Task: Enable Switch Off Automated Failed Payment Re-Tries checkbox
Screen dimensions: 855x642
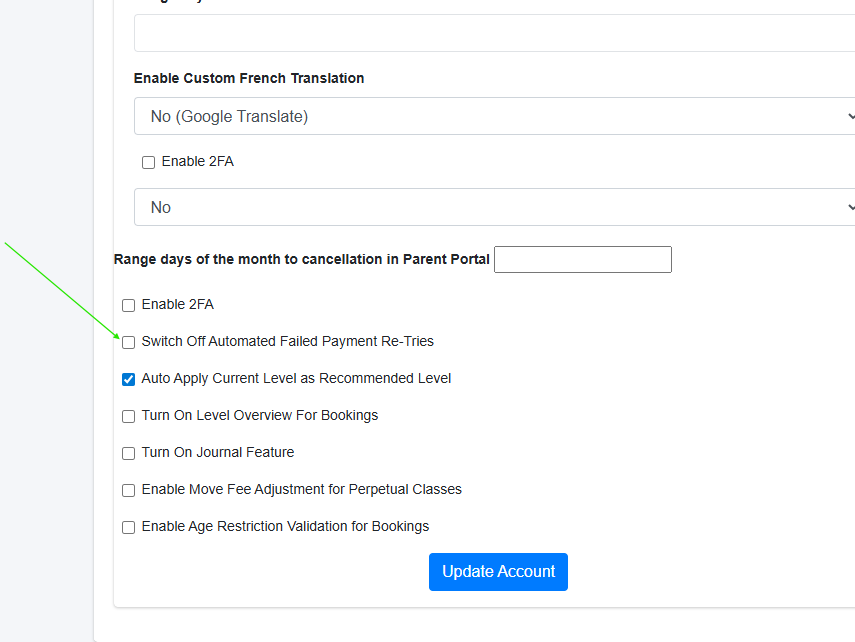Action: pyautogui.click(x=128, y=342)
